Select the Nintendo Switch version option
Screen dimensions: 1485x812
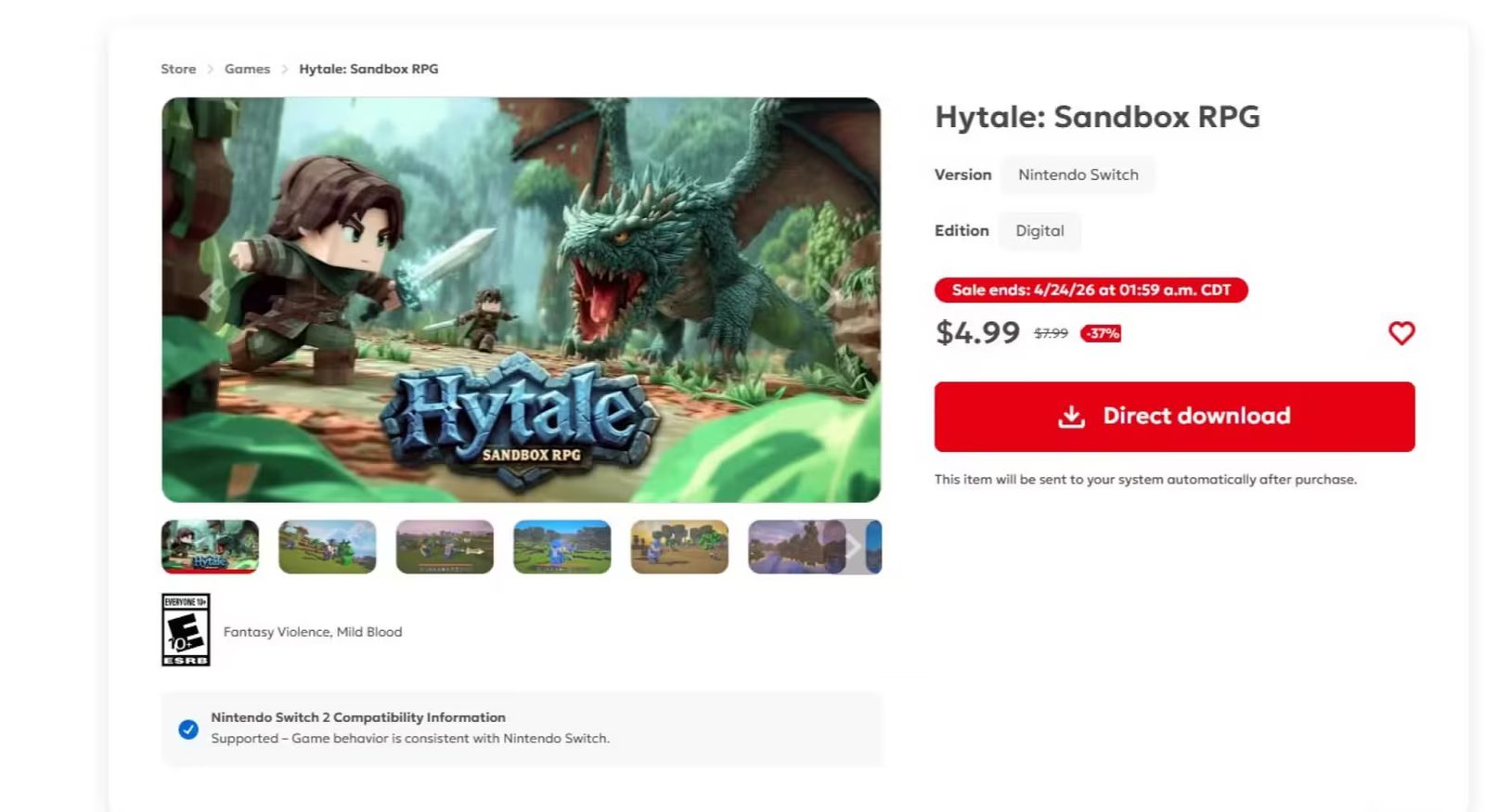pos(1078,174)
